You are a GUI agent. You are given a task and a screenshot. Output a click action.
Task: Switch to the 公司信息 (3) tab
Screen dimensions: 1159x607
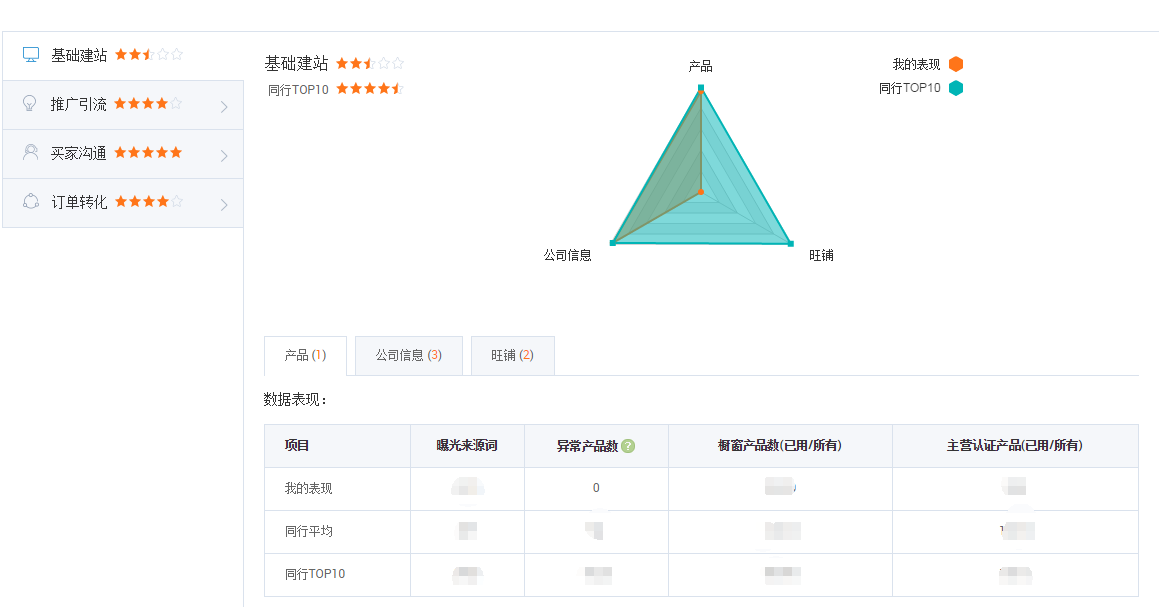[x=409, y=356]
